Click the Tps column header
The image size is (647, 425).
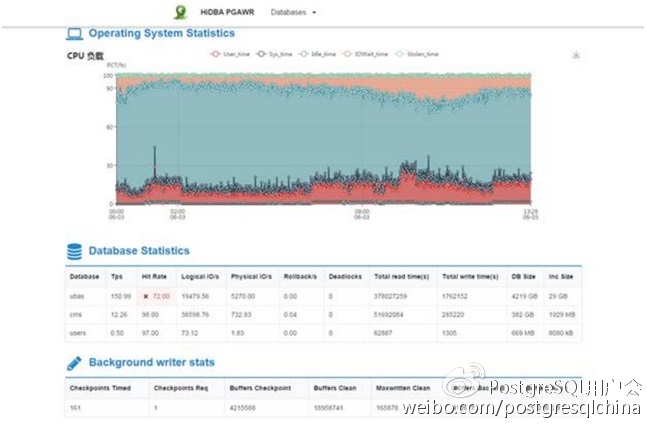(x=115, y=276)
